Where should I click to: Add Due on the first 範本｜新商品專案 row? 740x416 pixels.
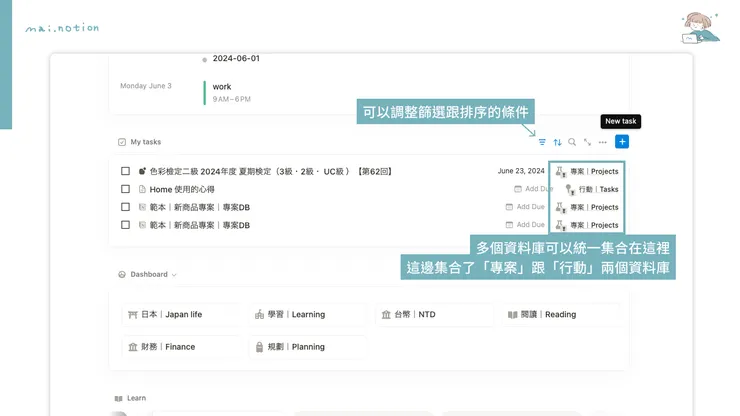click(x=525, y=207)
